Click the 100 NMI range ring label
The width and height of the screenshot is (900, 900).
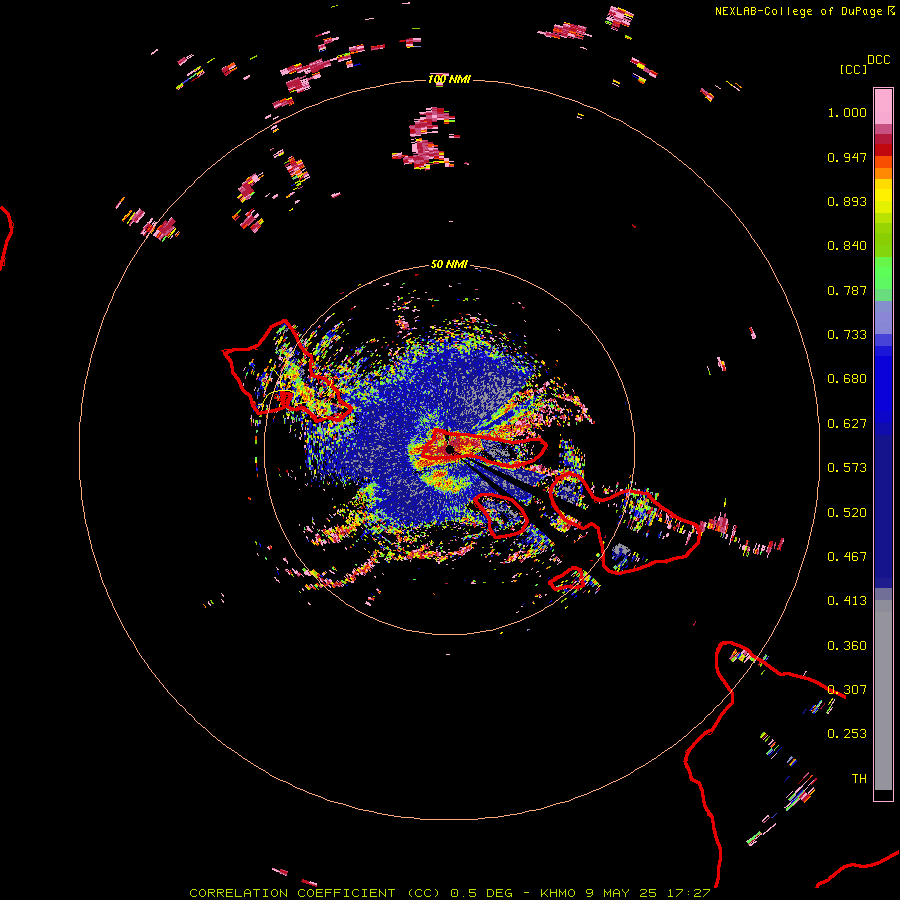pyautogui.click(x=449, y=79)
